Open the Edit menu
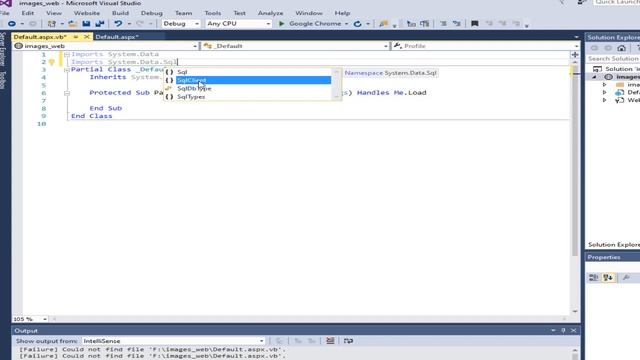Image resolution: width=640 pixels, height=360 pixels. tap(28, 13)
